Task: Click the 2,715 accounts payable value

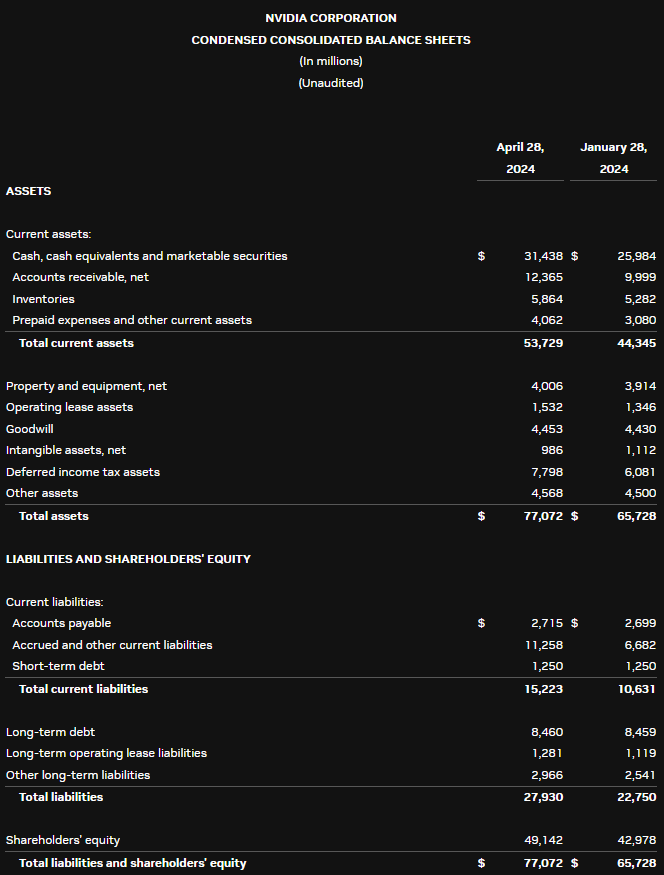Action: pos(547,623)
